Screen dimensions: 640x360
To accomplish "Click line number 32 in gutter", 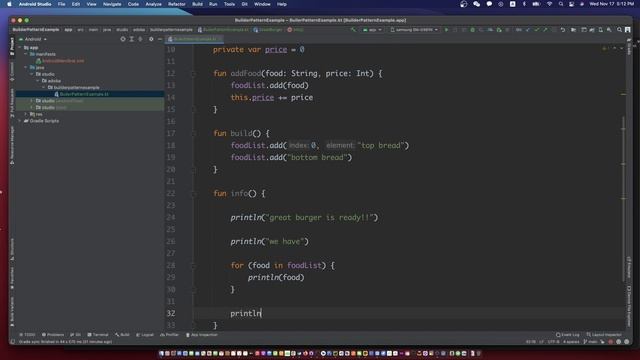I will [171, 313].
